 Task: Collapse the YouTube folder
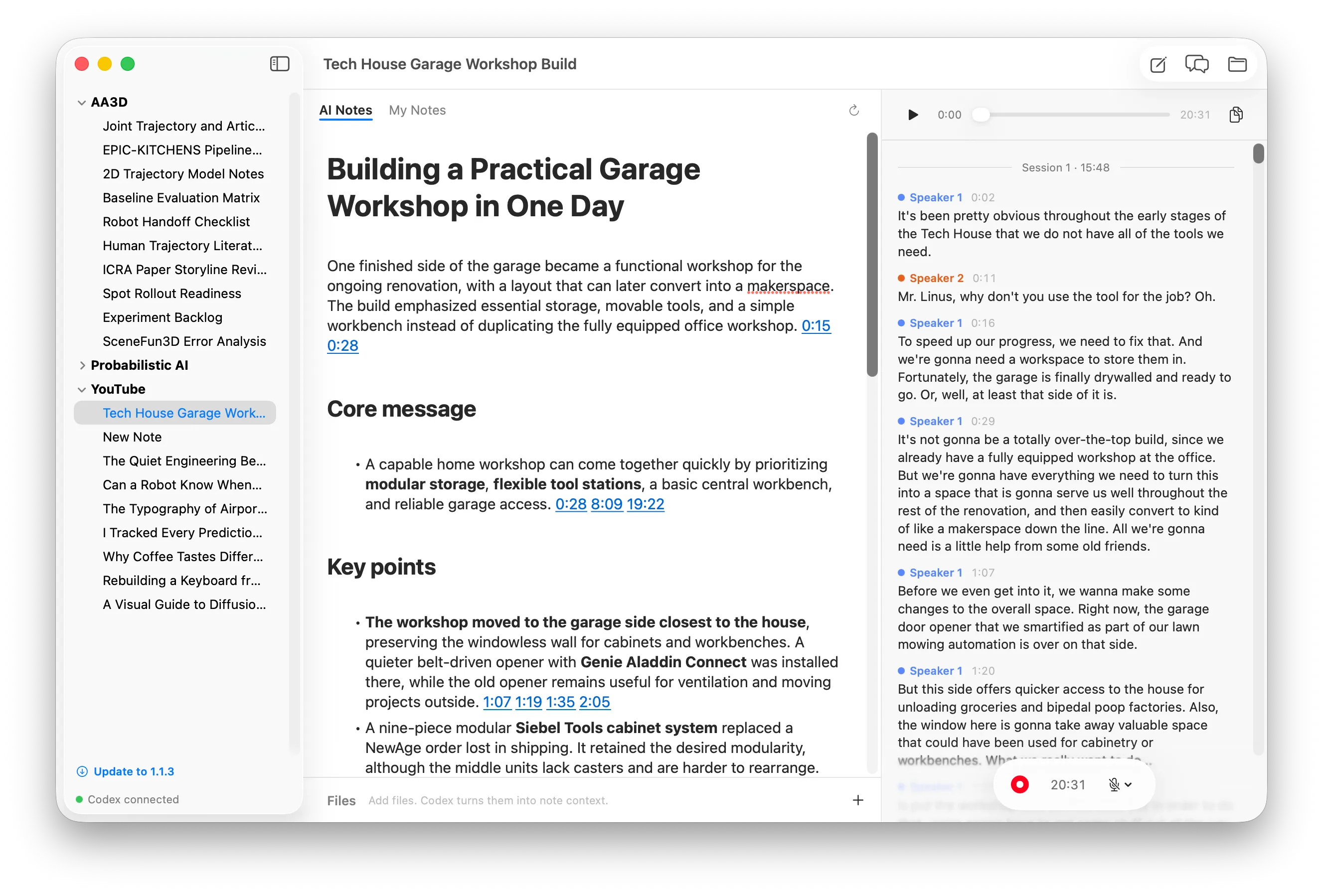82,389
